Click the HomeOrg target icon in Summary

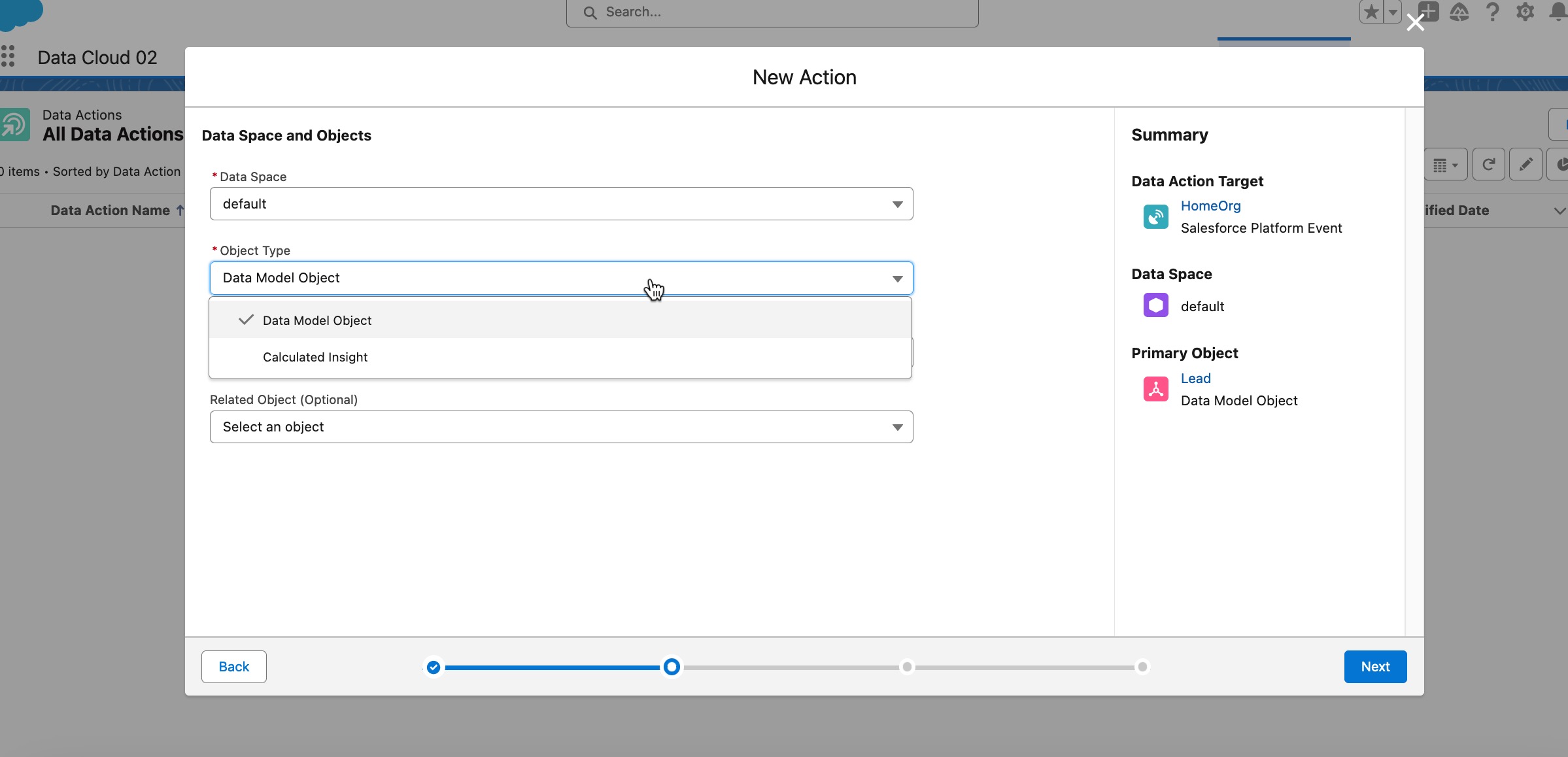tap(1155, 216)
